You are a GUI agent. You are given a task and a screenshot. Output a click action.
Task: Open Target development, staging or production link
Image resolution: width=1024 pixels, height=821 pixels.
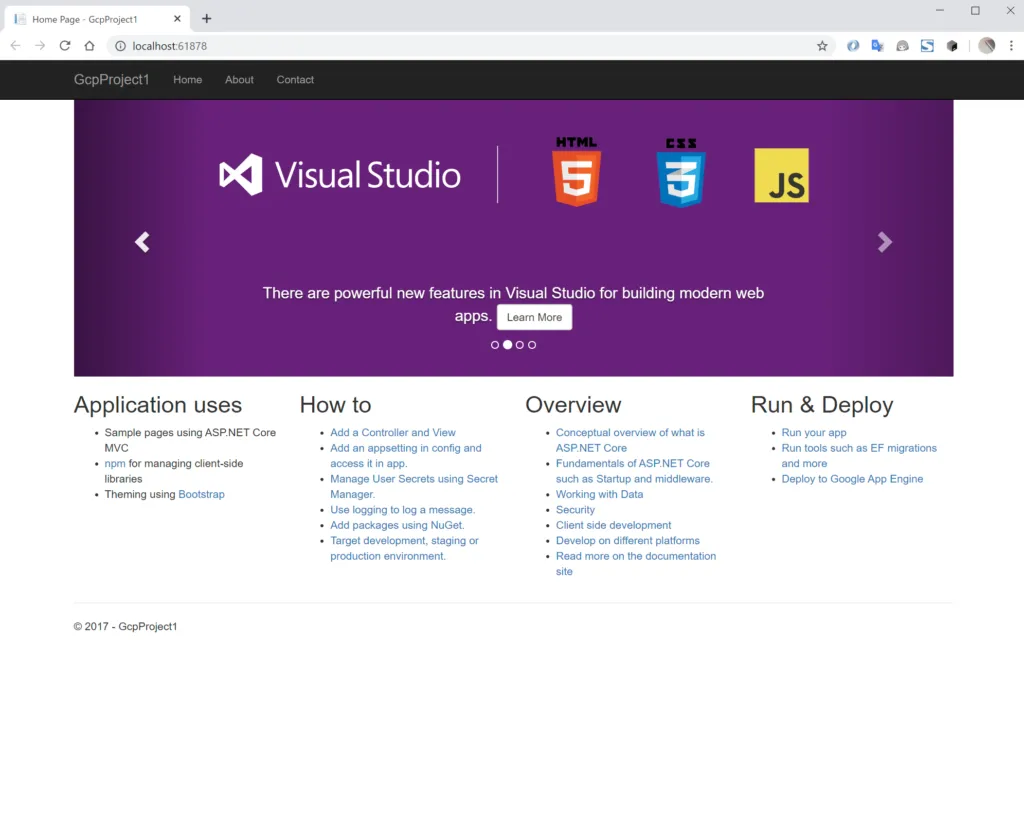404,548
